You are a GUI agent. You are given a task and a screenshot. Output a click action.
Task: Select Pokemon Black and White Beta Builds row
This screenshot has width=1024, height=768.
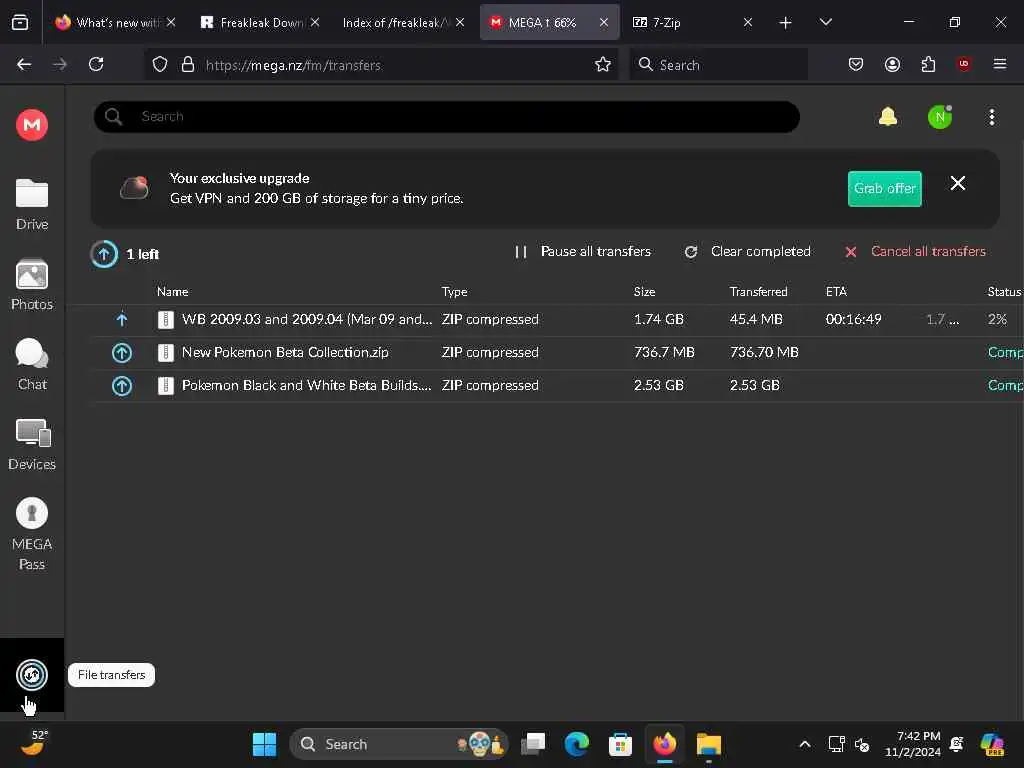tap(557, 385)
